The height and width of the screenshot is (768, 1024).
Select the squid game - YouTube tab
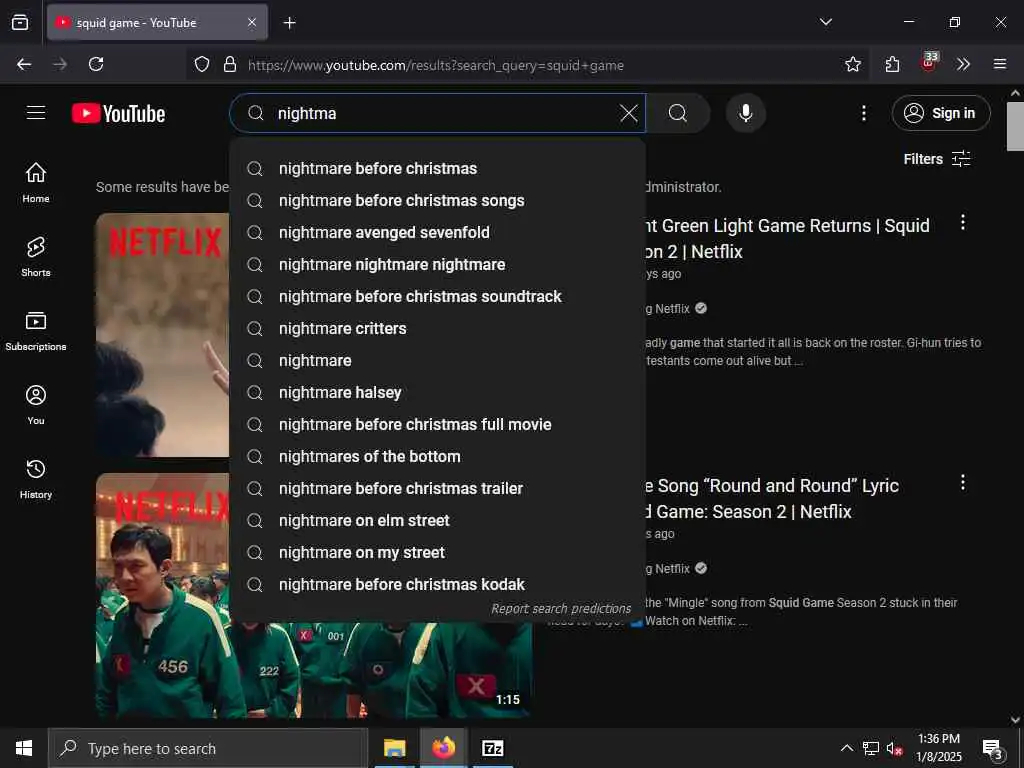(x=157, y=23)
